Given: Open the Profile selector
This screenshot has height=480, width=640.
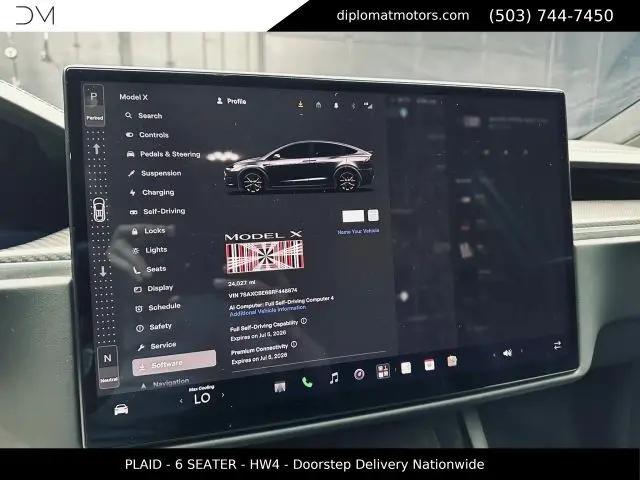Looking at the screenshot, I should click(231, 101).
